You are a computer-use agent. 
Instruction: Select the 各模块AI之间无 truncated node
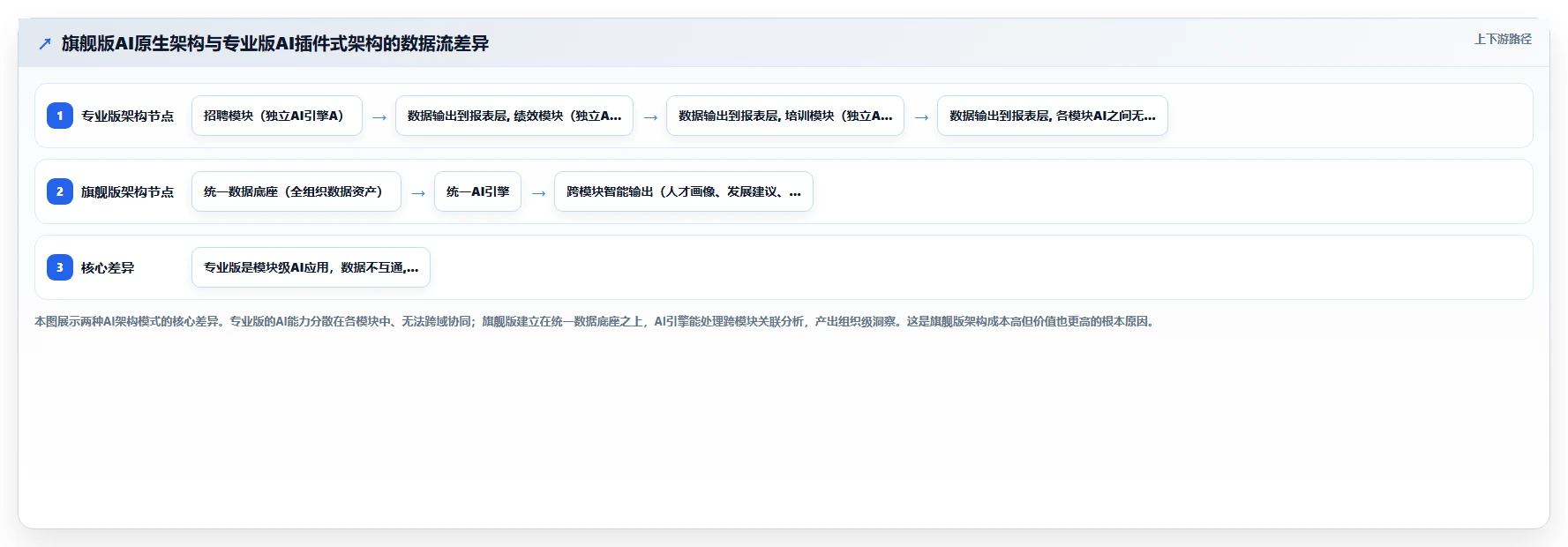click(1053, 116)
